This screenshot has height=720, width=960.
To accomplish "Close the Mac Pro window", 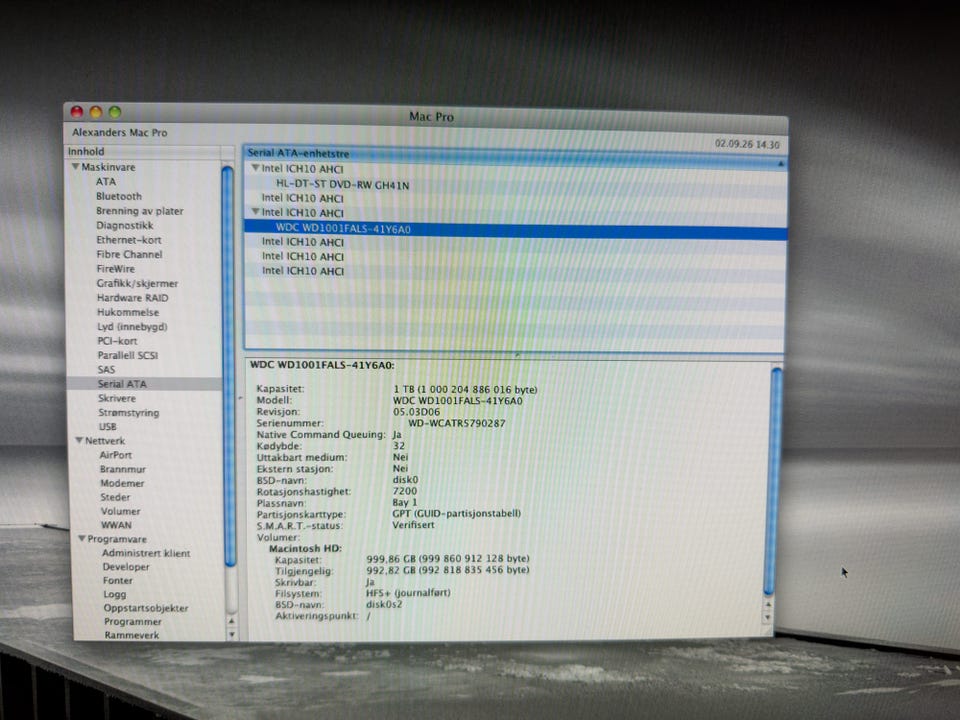I will coord(77,111).
